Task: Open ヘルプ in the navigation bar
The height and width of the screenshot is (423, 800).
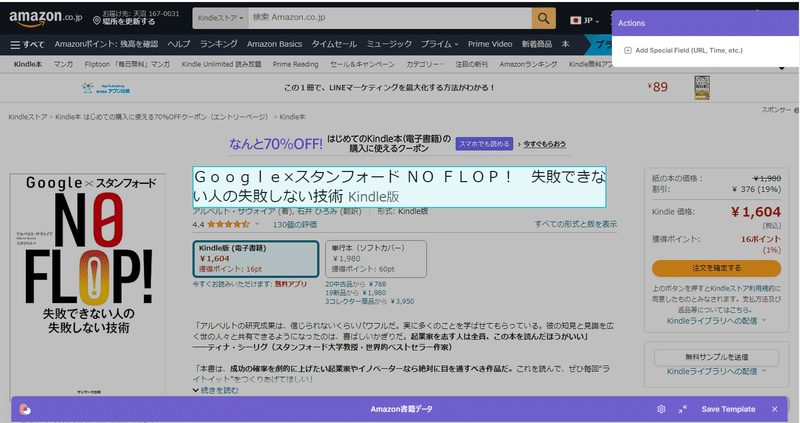Action: 179,44
